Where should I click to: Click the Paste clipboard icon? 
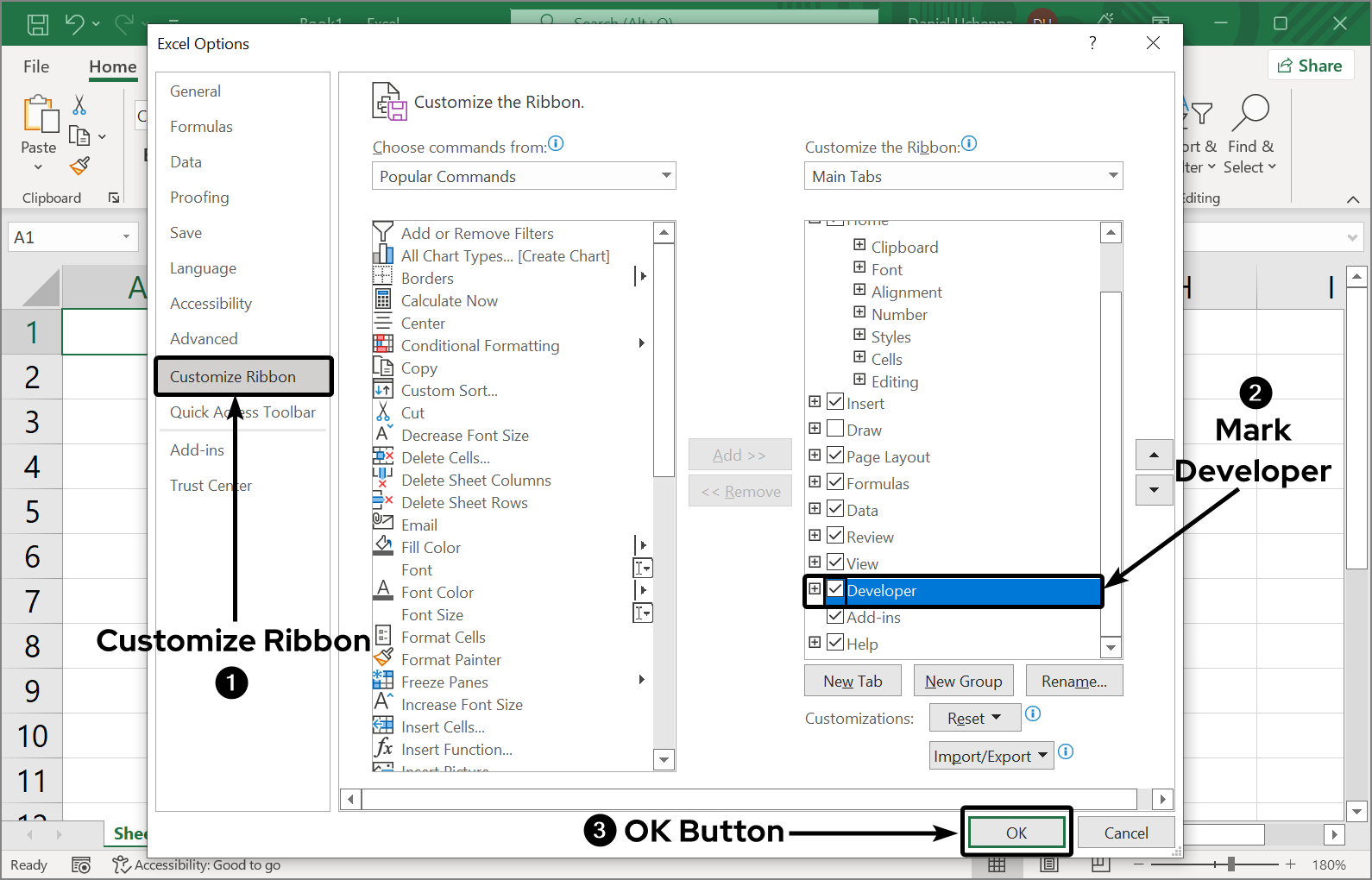point(39,115)
